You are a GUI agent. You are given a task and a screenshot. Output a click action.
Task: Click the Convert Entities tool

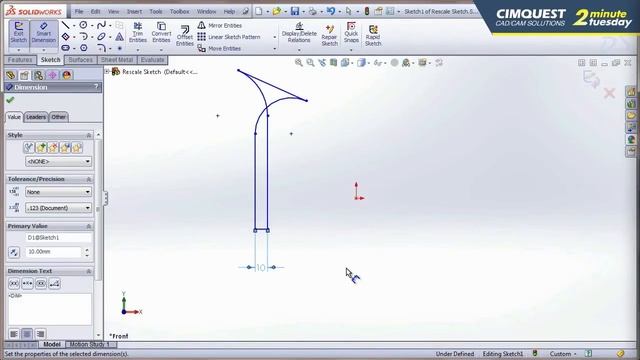pyautogui.click(x=161, y=33)
